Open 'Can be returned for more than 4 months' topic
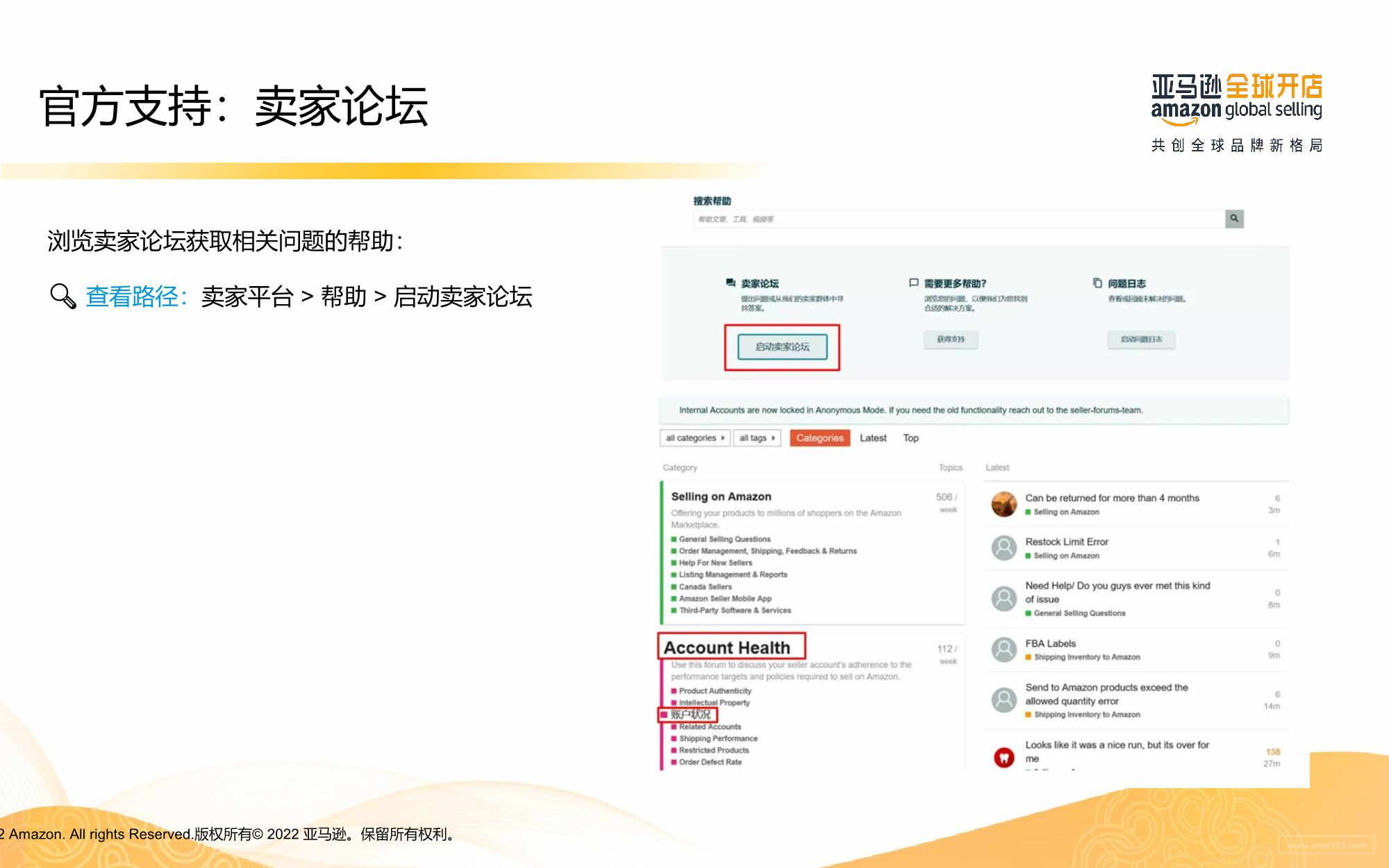This screenshot has height=868, width=1389. pyautogui.click(x=1112, y=498)
